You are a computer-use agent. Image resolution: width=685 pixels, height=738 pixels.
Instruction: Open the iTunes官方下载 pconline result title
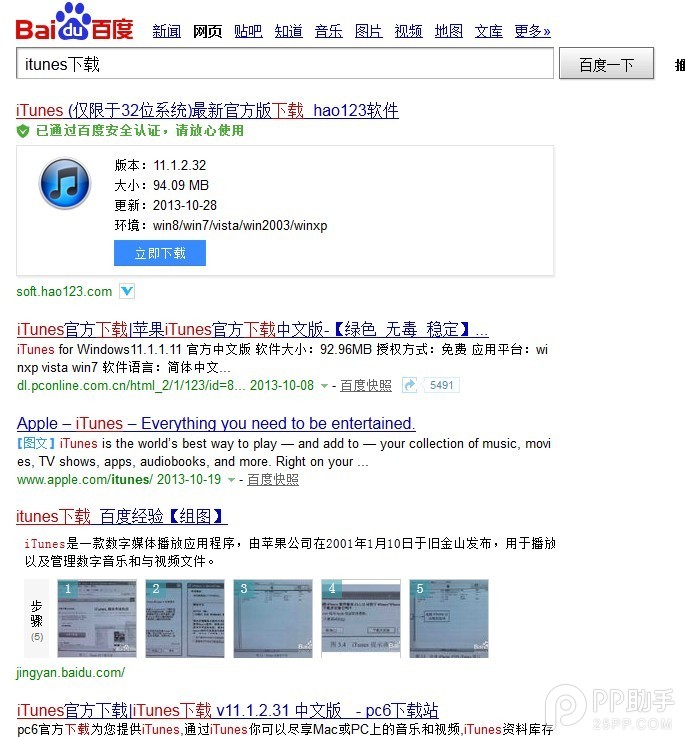[x=252, y=329]
